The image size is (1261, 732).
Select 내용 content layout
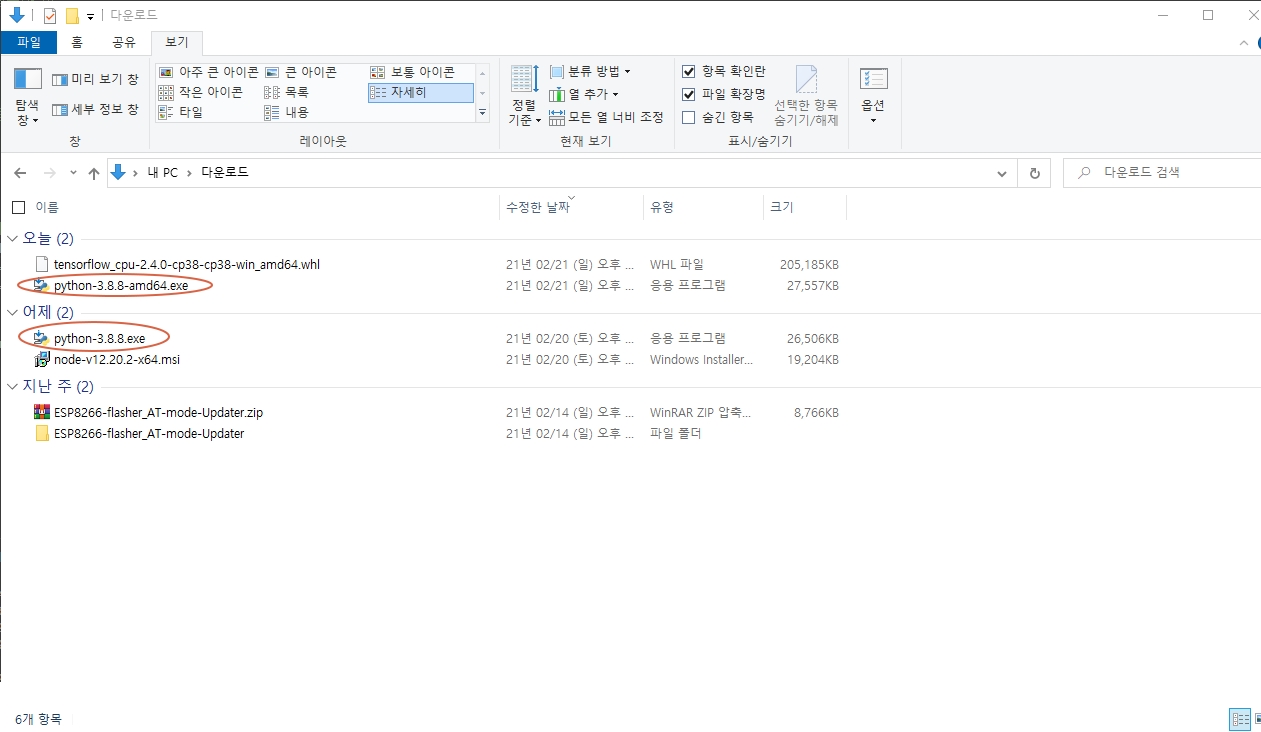287,112
